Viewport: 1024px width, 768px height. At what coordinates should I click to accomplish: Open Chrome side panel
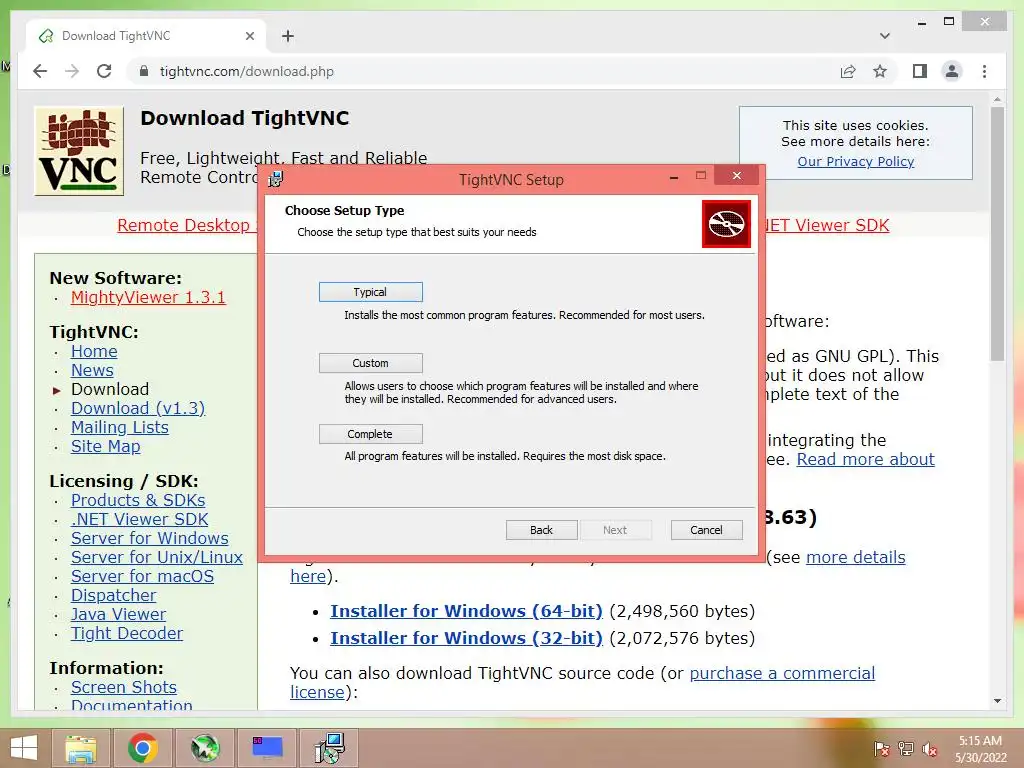[x=920, y=71]
